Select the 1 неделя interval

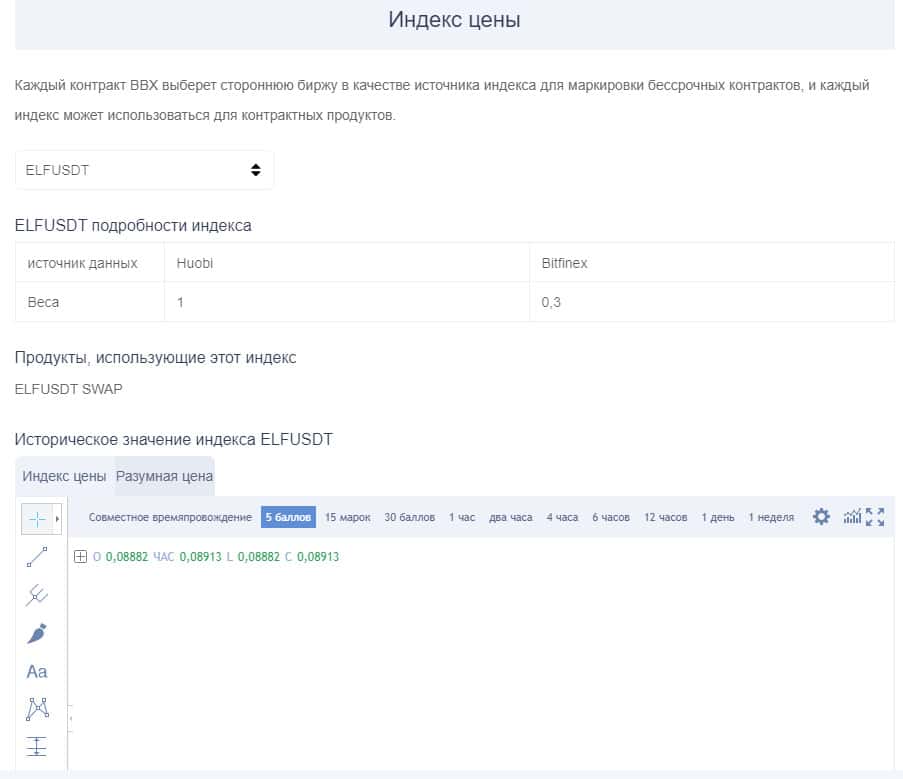(x=771, y=517)
